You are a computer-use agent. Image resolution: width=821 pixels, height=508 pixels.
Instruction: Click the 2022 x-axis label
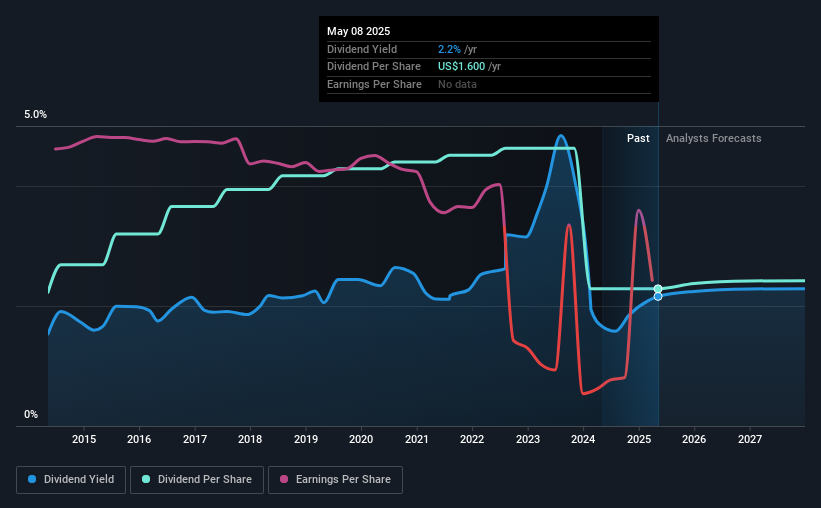pyautogui.click(x=472, y=439)
